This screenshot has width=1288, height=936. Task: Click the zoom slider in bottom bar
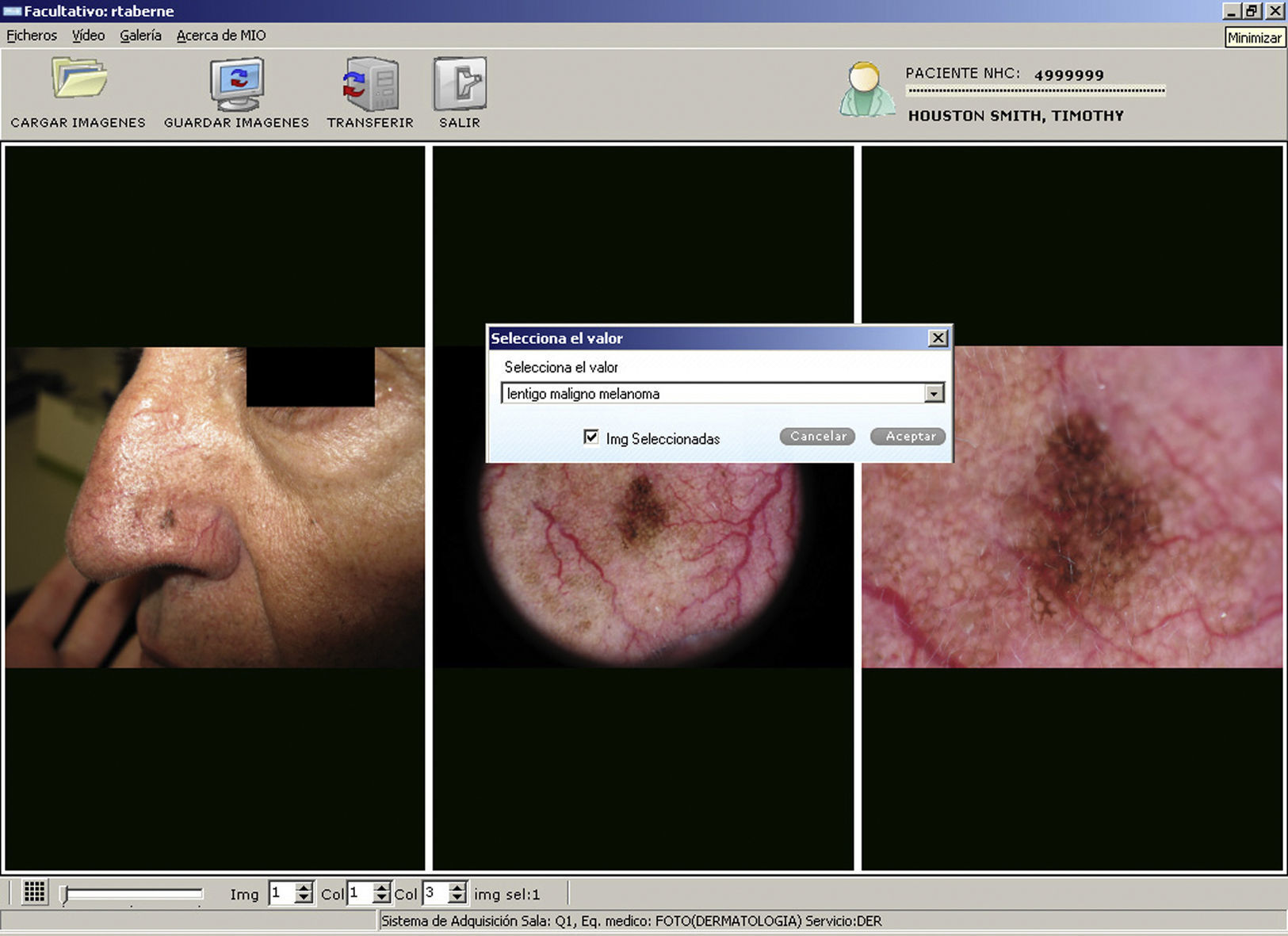pos(132,894)
